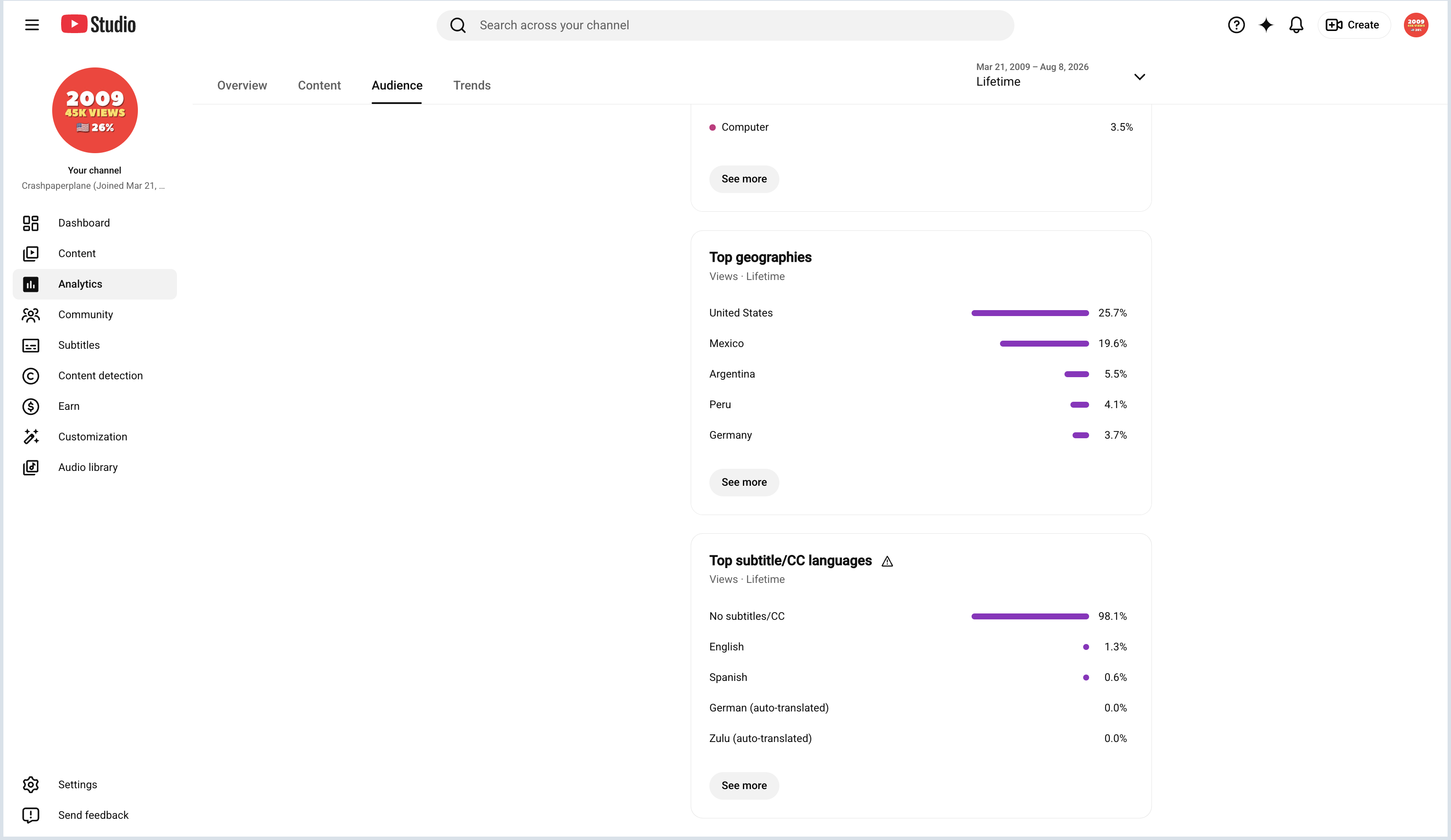This screenshot has height=840, width=1451.
Task: Open the hamburger navigation menu
Action: click(32, 25)
